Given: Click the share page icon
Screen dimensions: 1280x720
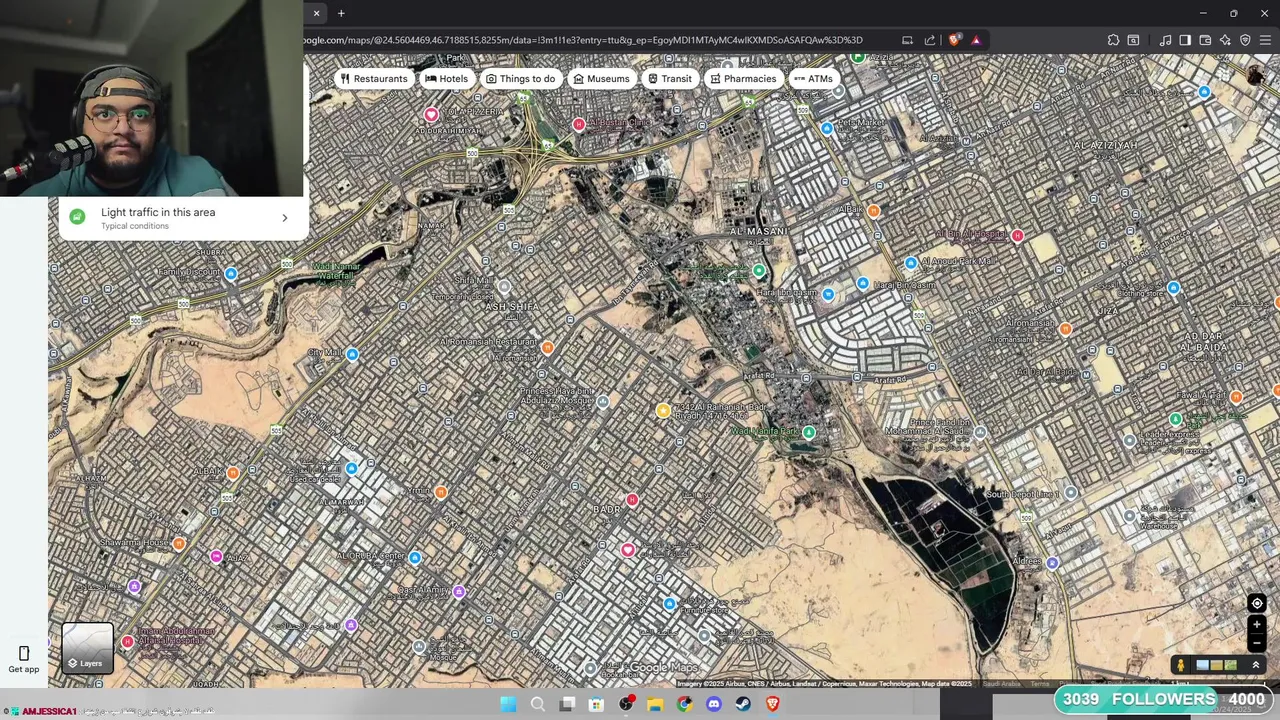Looking at the screenshot, I should [930, 40].
